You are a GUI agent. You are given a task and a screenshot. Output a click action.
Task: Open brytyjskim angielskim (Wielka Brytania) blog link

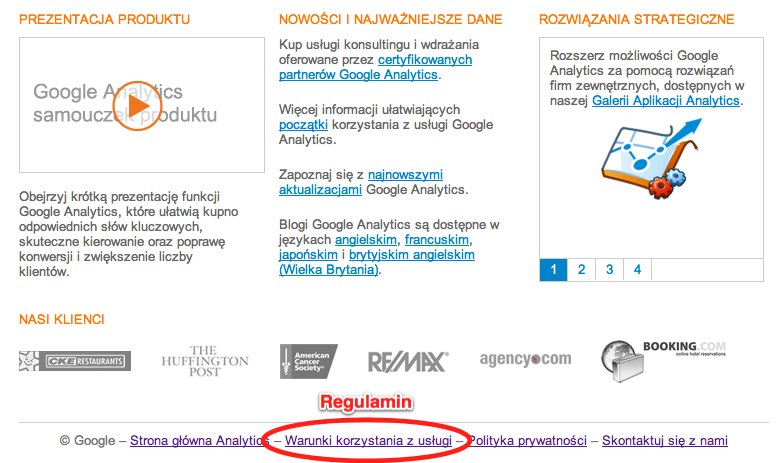tap(377, 262)
